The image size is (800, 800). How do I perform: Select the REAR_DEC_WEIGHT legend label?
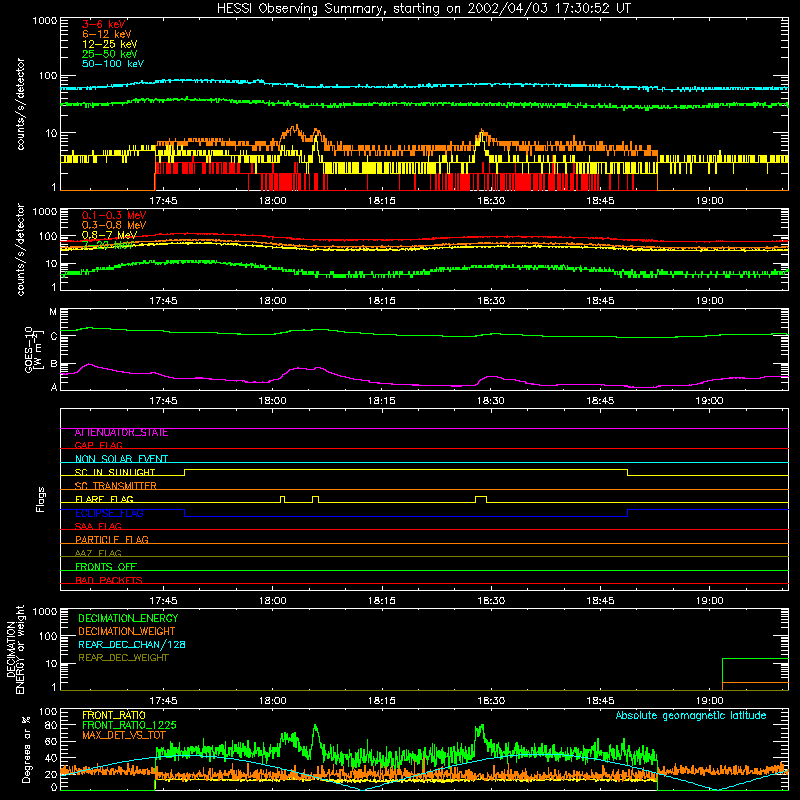123,658
